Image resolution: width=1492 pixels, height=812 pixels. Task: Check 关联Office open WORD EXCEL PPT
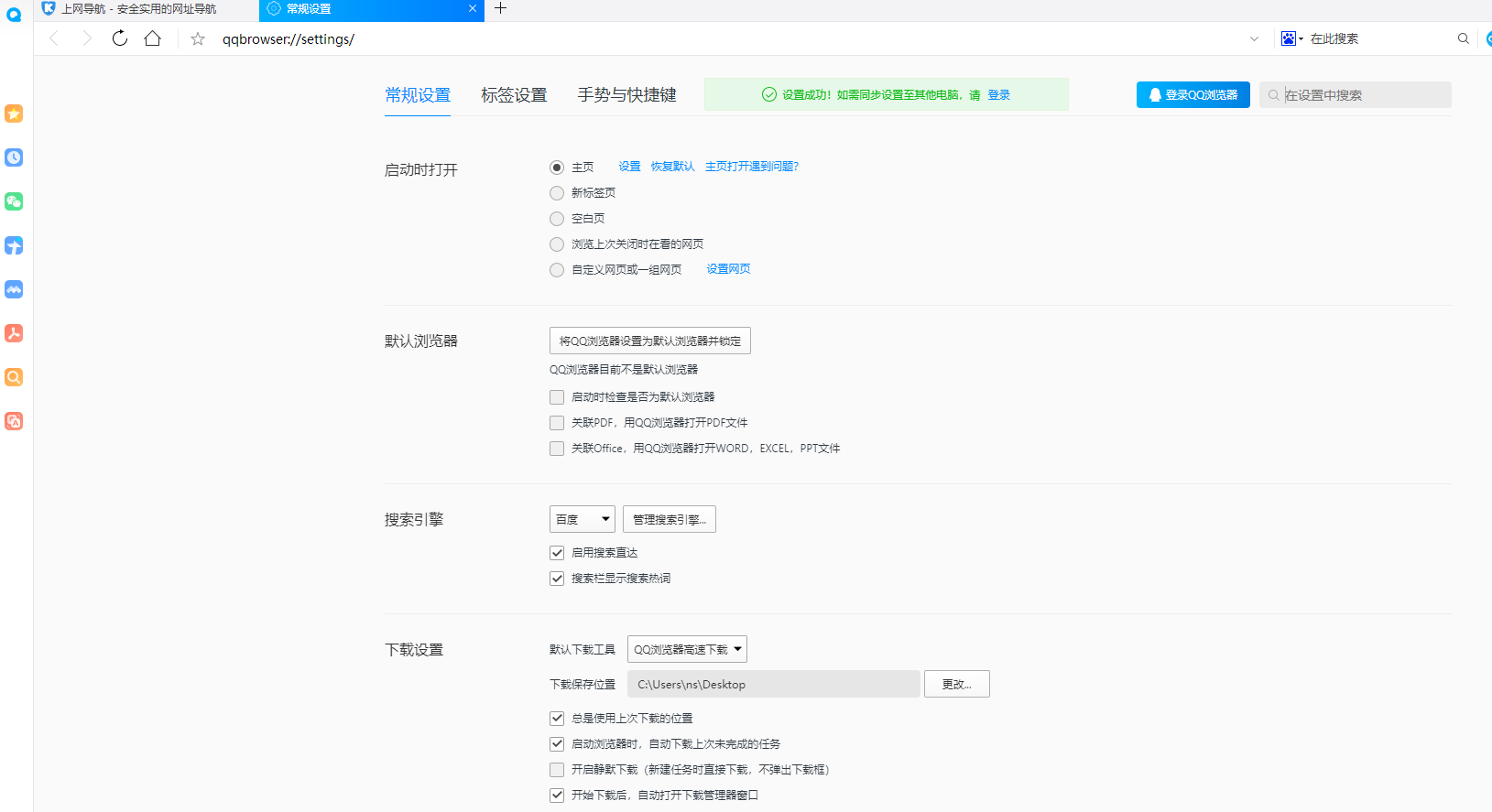557,449
